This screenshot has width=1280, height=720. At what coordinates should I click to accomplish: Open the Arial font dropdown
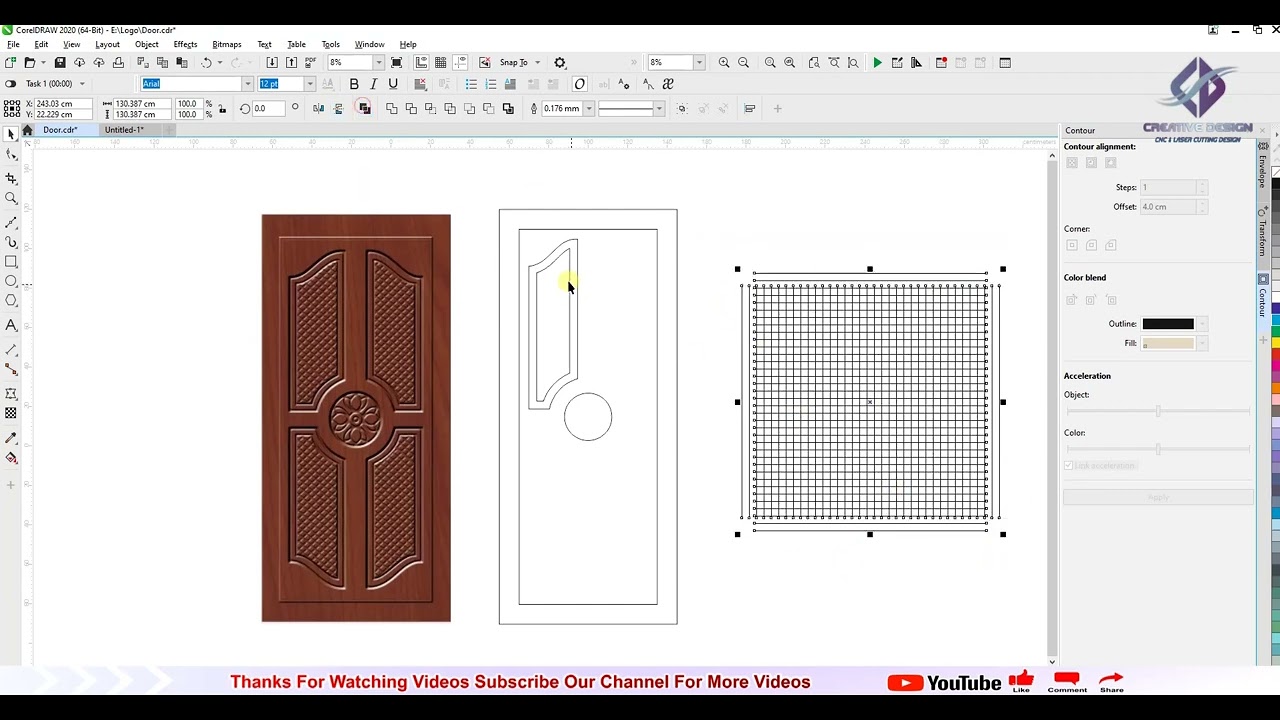pos(247,84)
